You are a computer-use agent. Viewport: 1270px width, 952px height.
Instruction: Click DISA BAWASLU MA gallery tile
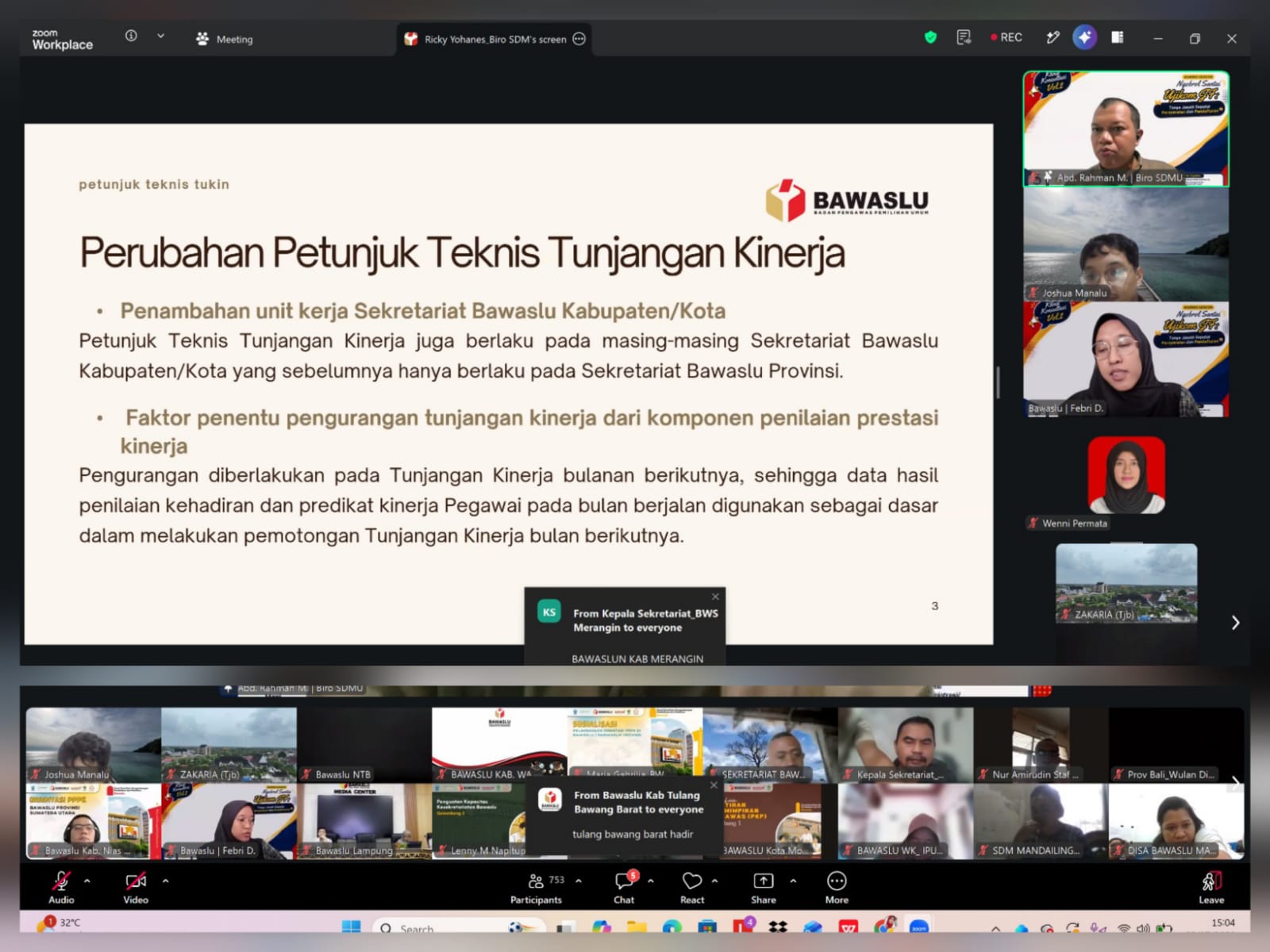[x=1176, y=821]
